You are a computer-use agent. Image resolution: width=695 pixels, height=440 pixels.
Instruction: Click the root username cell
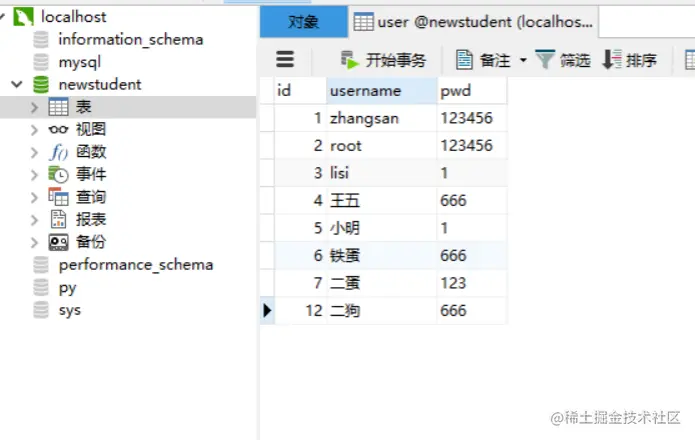click(x=382, y=146)
